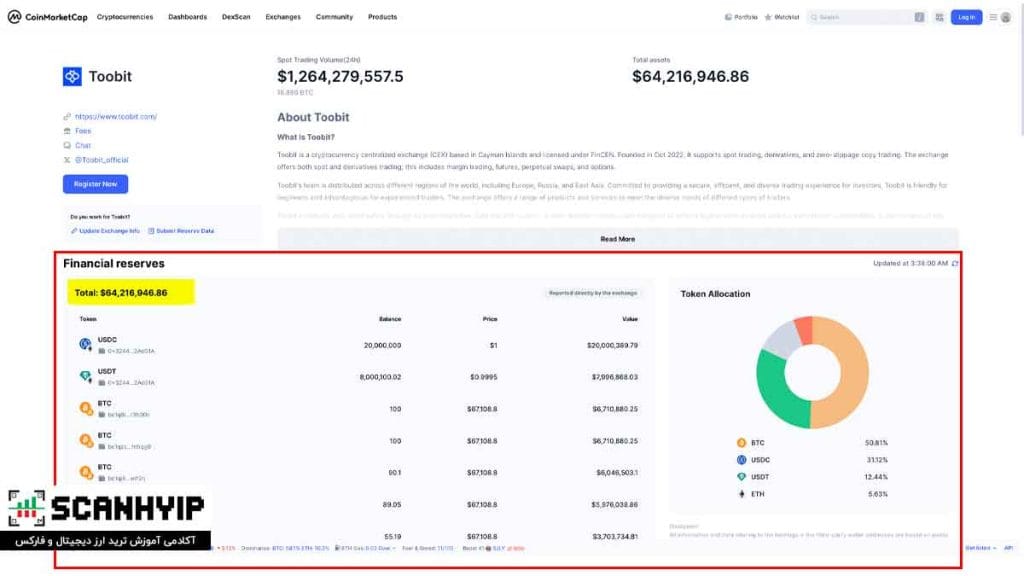Click the user avatar icon

pos(1006,17)
